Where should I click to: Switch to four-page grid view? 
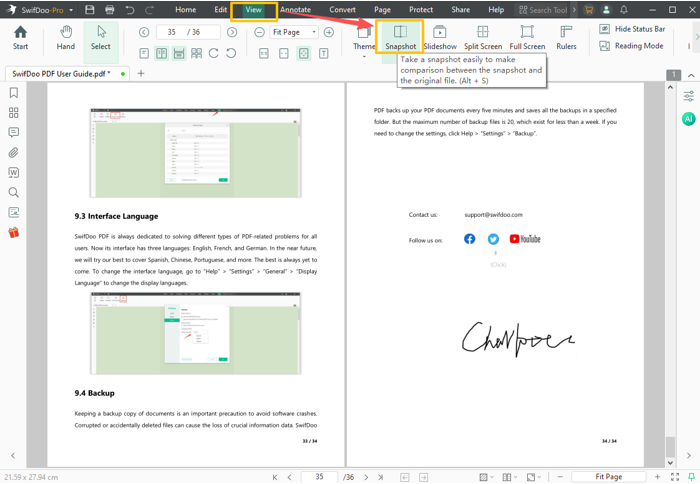196,54
